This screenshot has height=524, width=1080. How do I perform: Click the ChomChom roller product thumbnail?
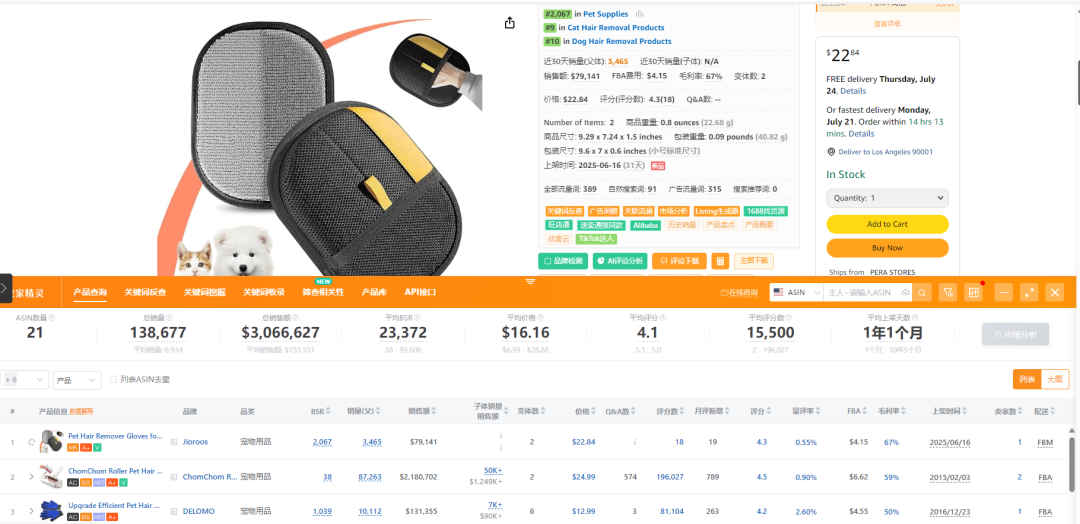click(x=52, y=476)
